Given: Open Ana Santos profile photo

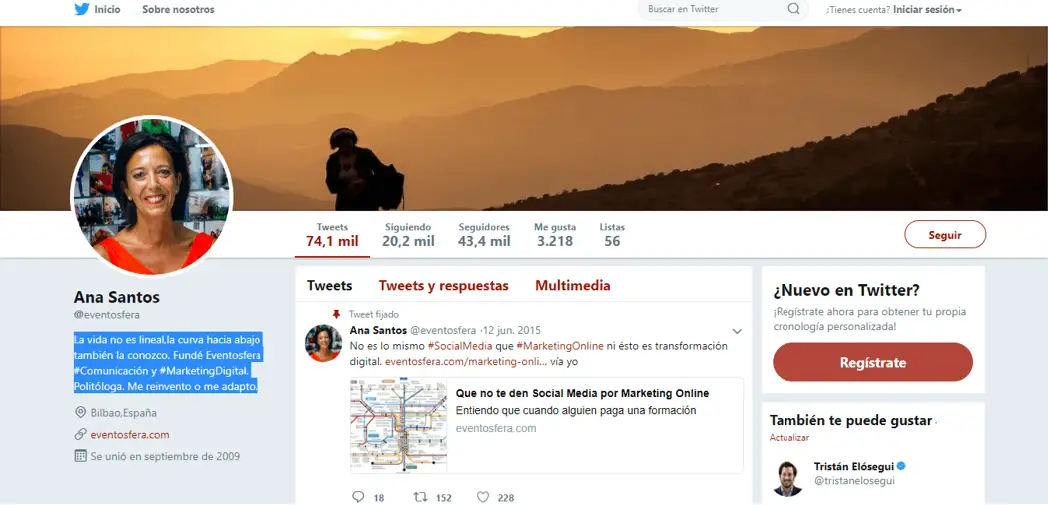Looking at the screenshot, I should pos(152,196).
